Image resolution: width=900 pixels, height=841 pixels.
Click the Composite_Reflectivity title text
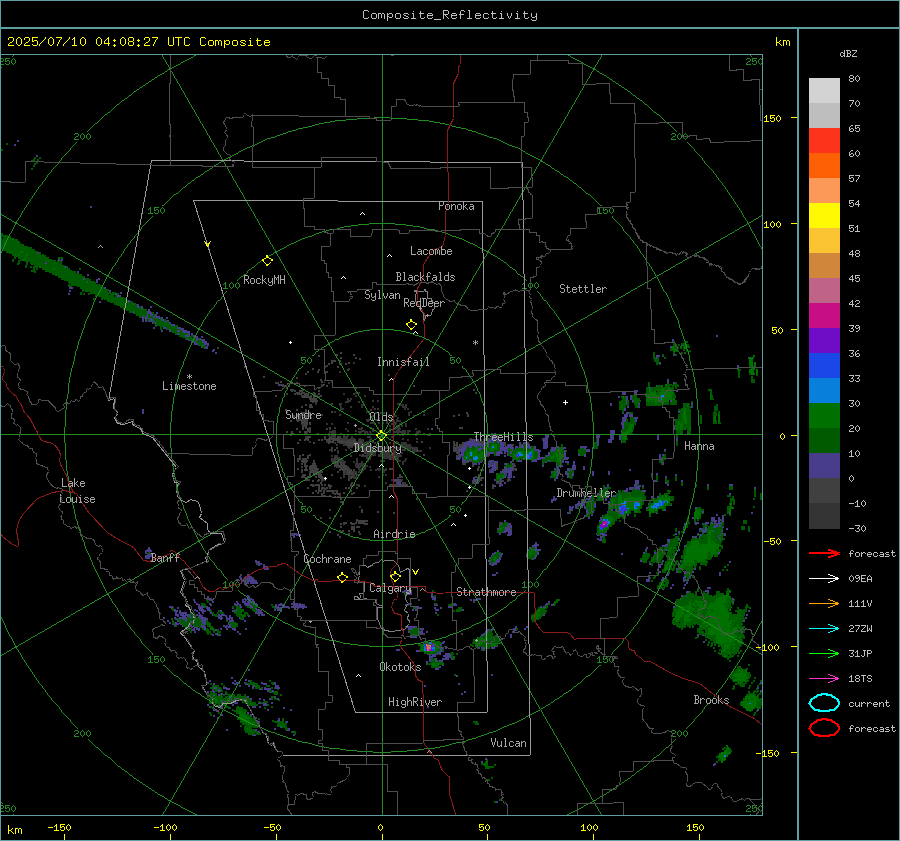[x=449, y=15]
